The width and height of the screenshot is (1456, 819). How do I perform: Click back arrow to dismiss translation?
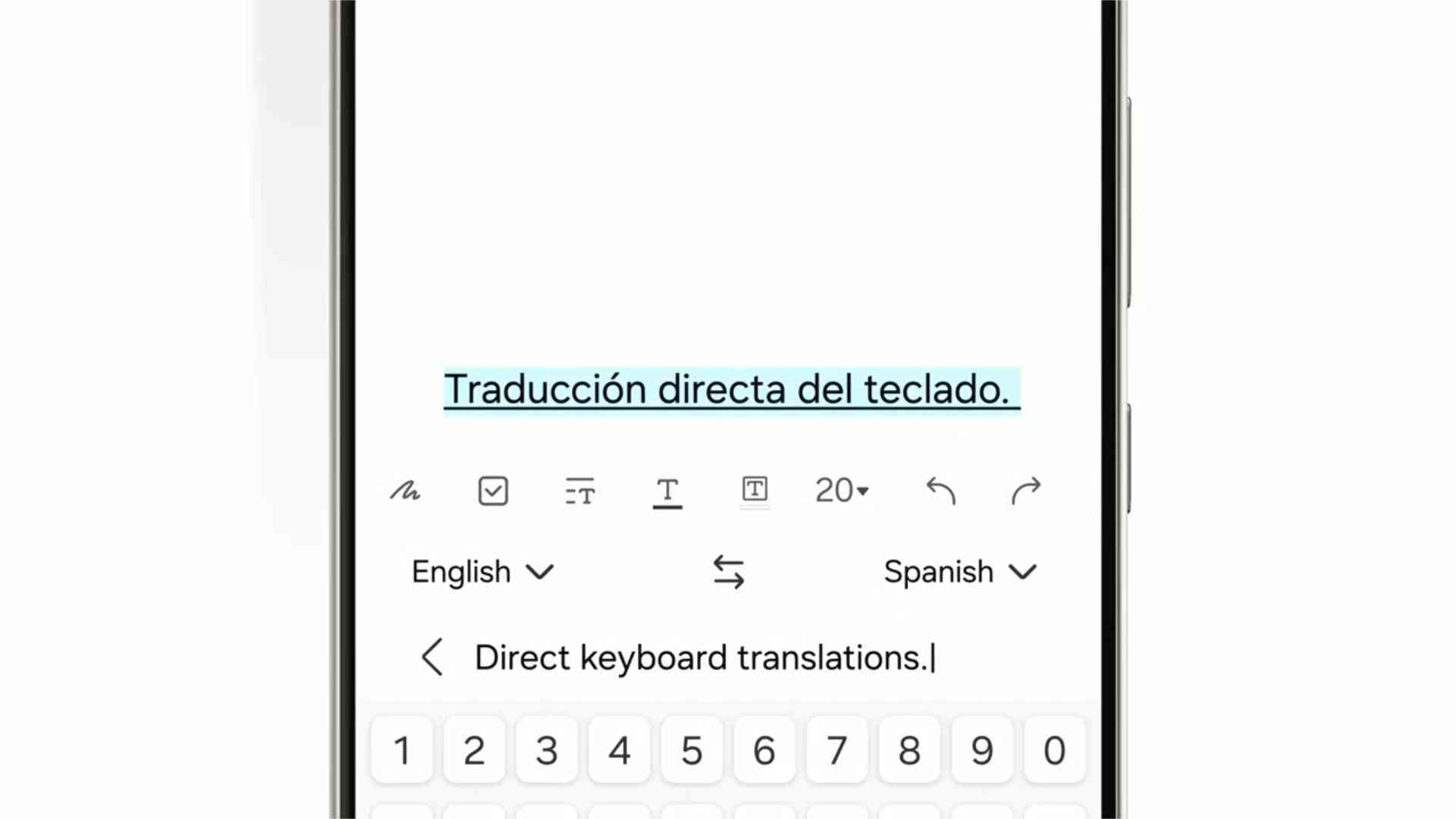coord(432,657)
